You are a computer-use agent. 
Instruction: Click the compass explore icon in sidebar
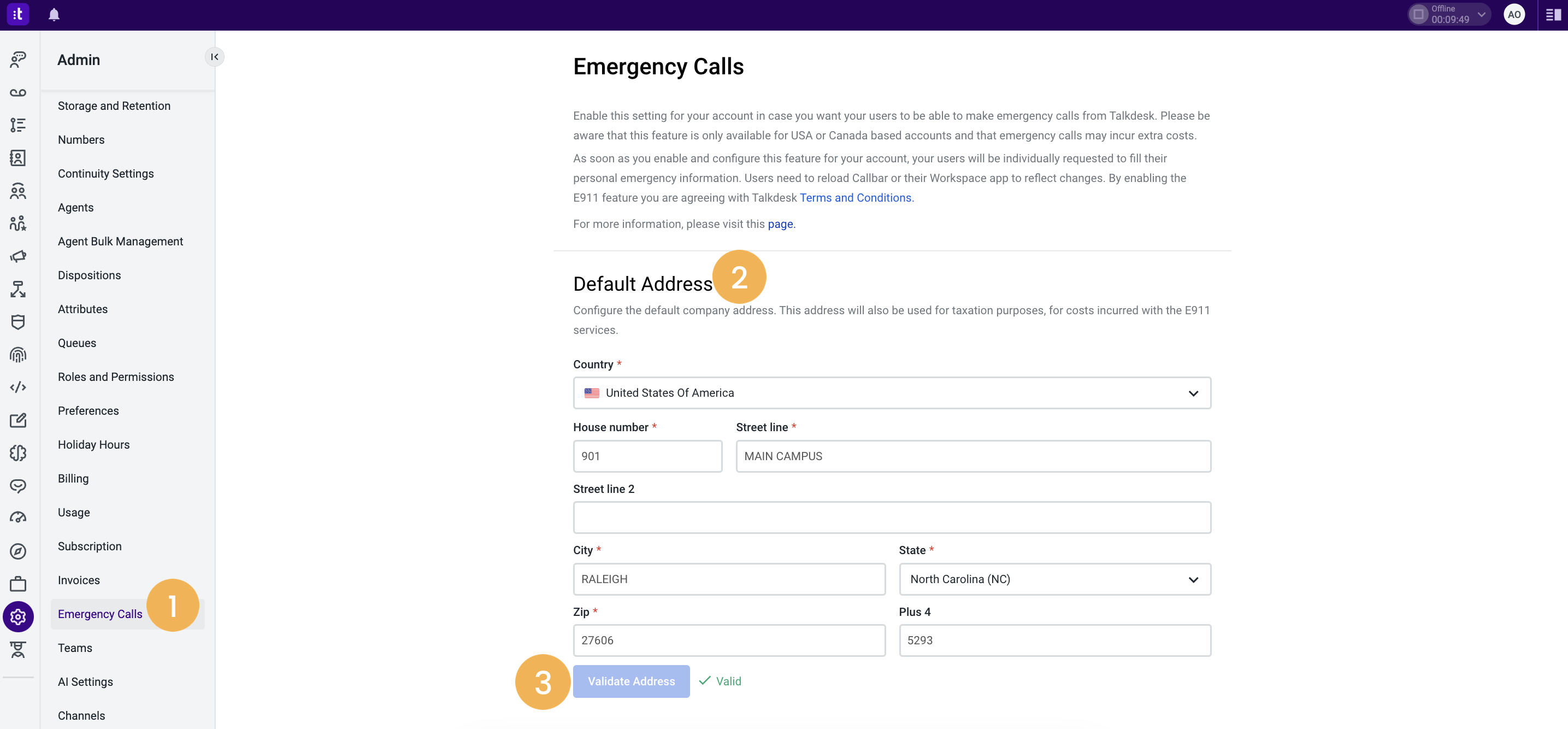click(18, 551)
